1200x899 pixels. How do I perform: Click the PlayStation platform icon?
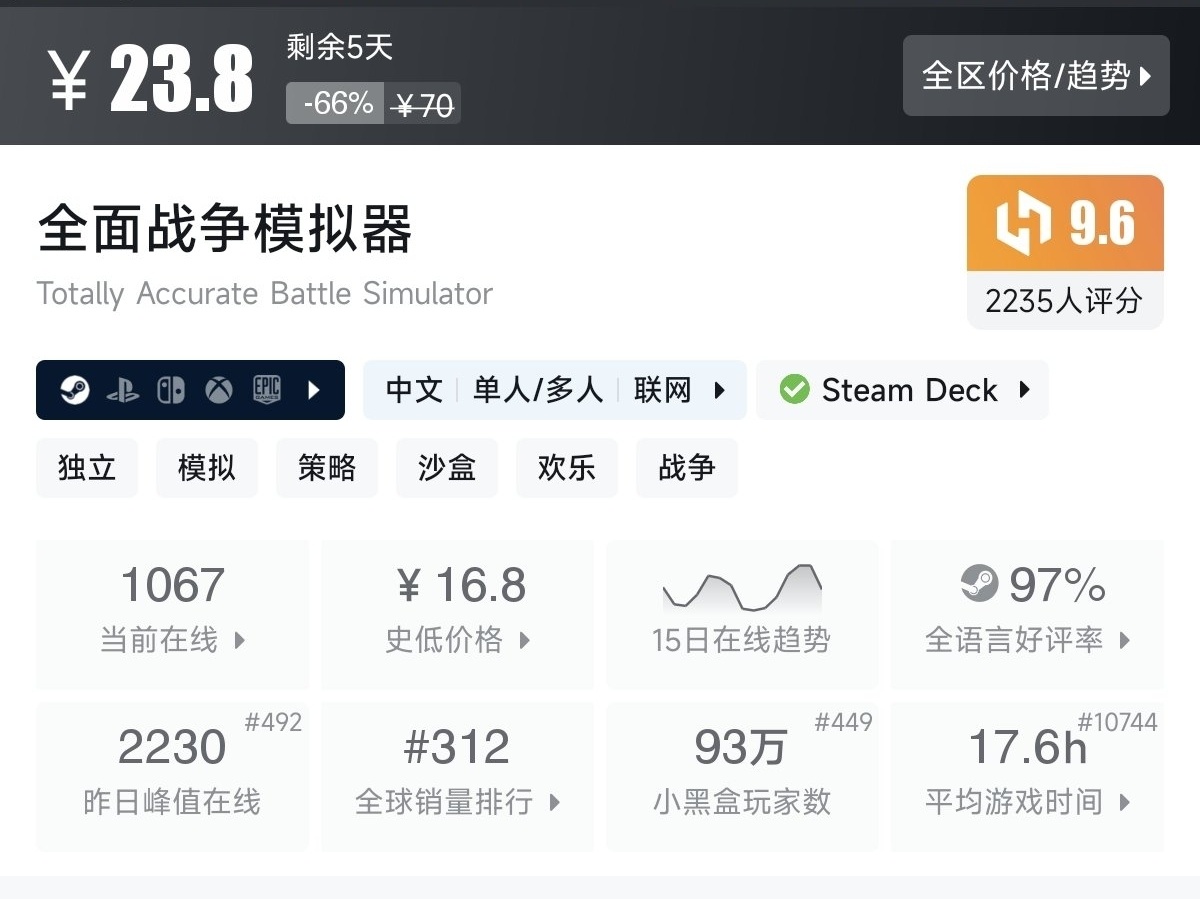[123, 390]
